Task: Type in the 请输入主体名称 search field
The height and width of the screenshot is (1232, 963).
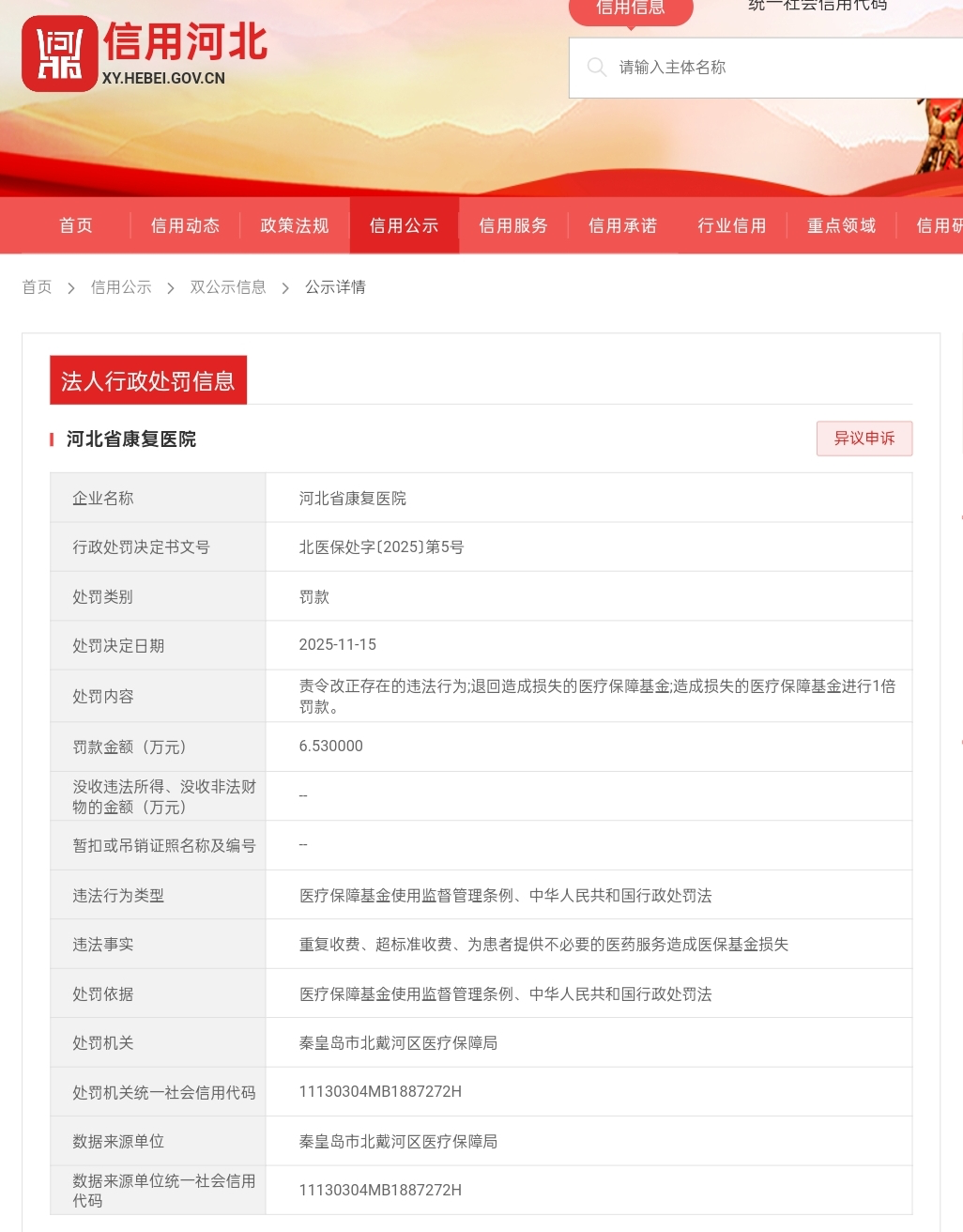Action: point(779,68)
